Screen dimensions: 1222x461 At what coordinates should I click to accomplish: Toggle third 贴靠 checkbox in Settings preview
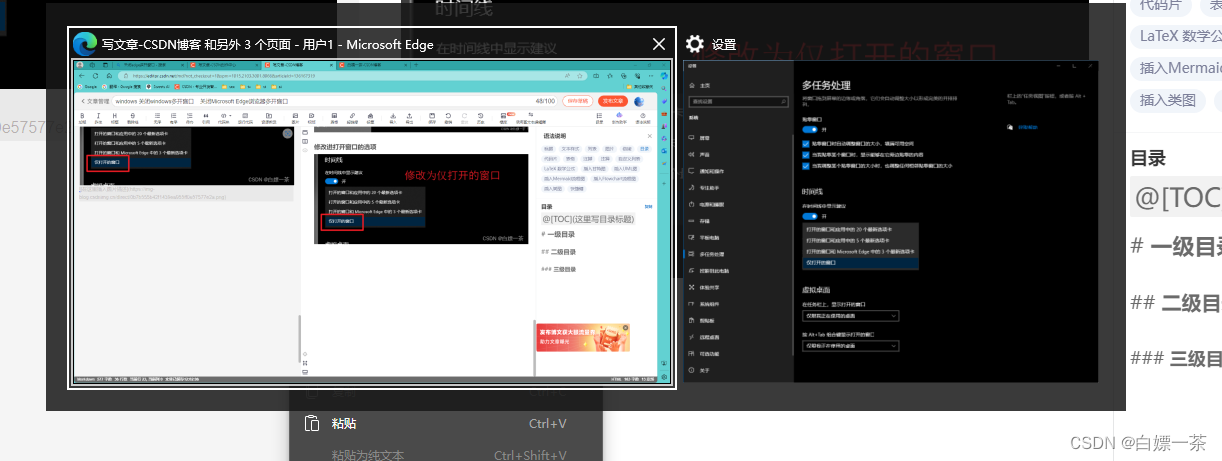point(806,165)
